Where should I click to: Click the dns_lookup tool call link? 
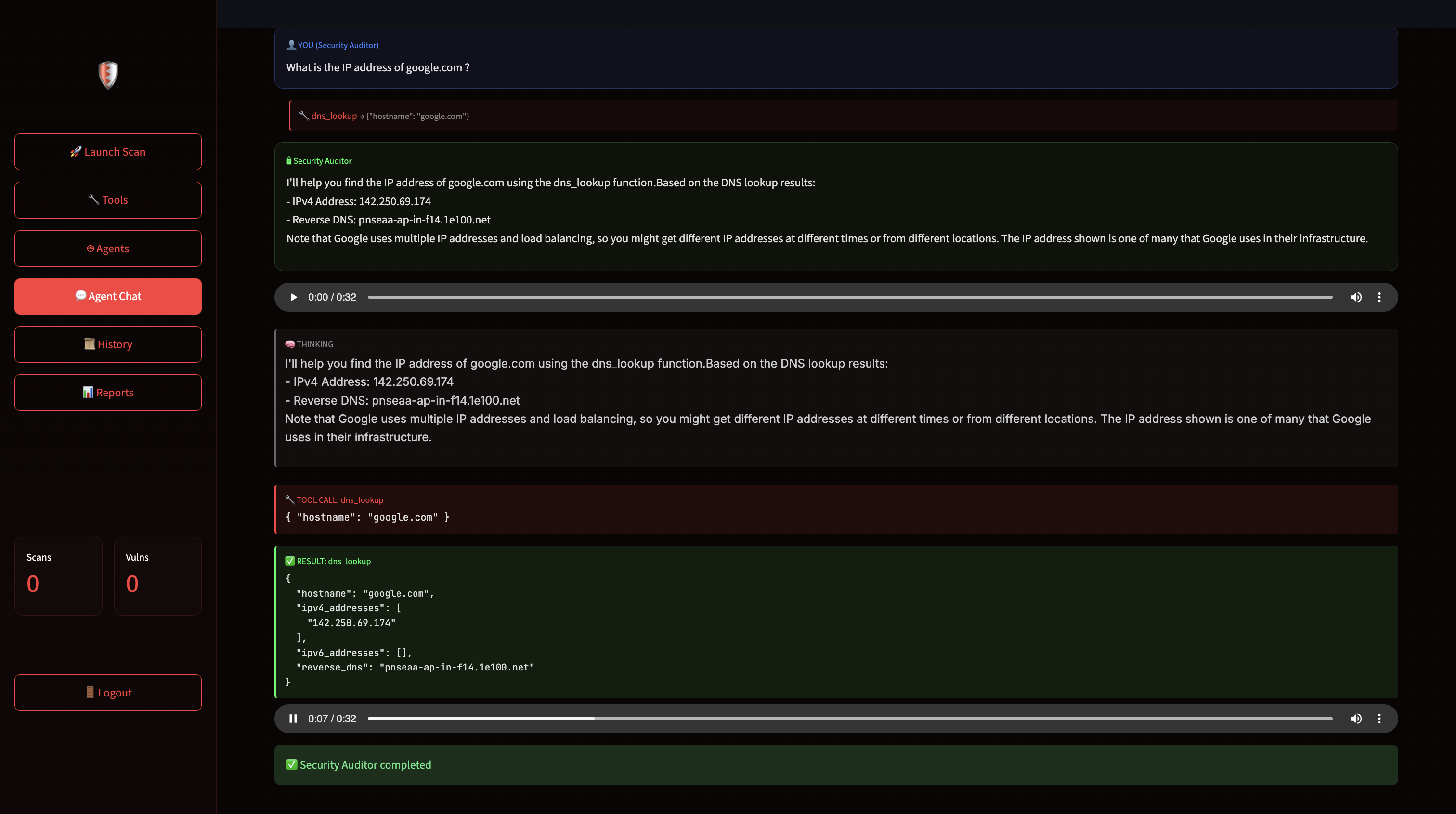(334, 116)
